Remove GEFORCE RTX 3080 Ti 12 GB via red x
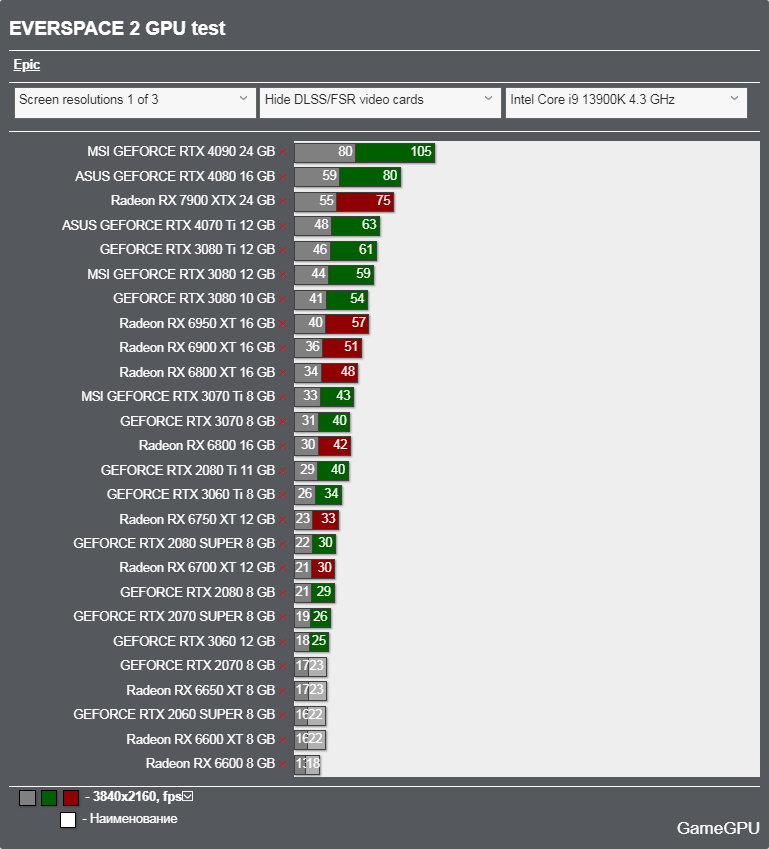769x849 pixels. [282, 250]
